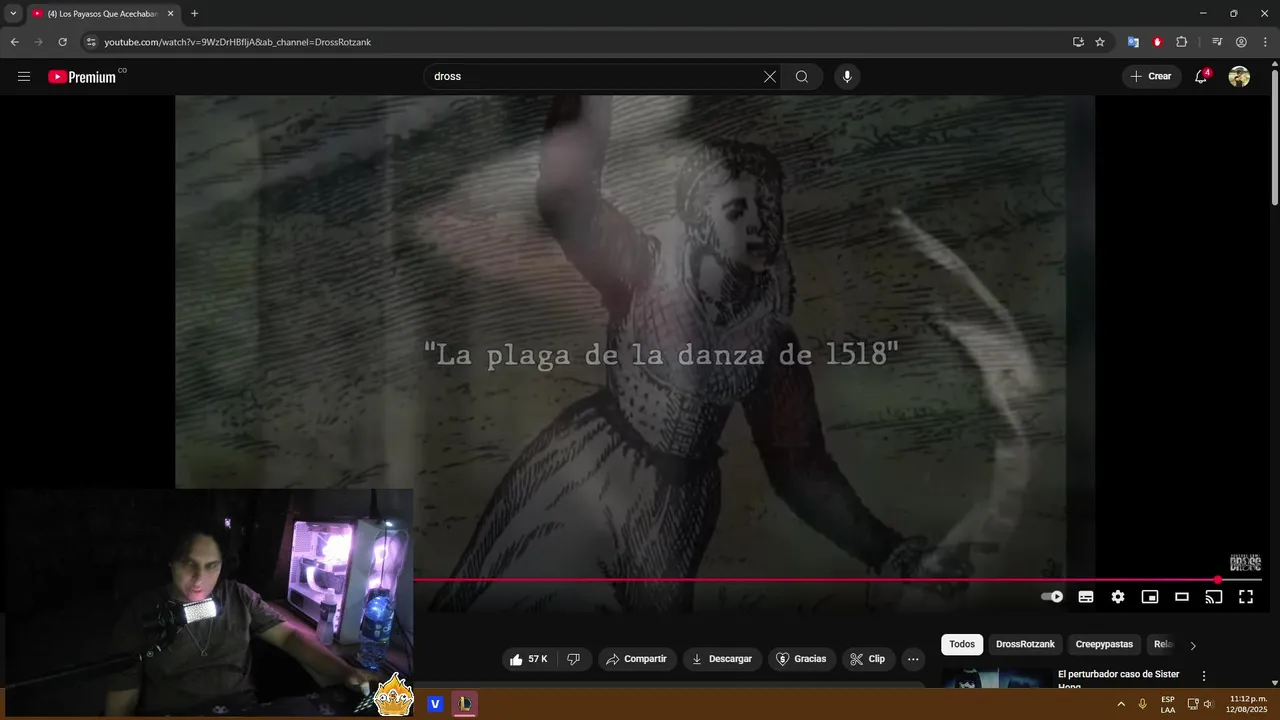Open the League of Legends taskbar app

click(x=465, y=704)
